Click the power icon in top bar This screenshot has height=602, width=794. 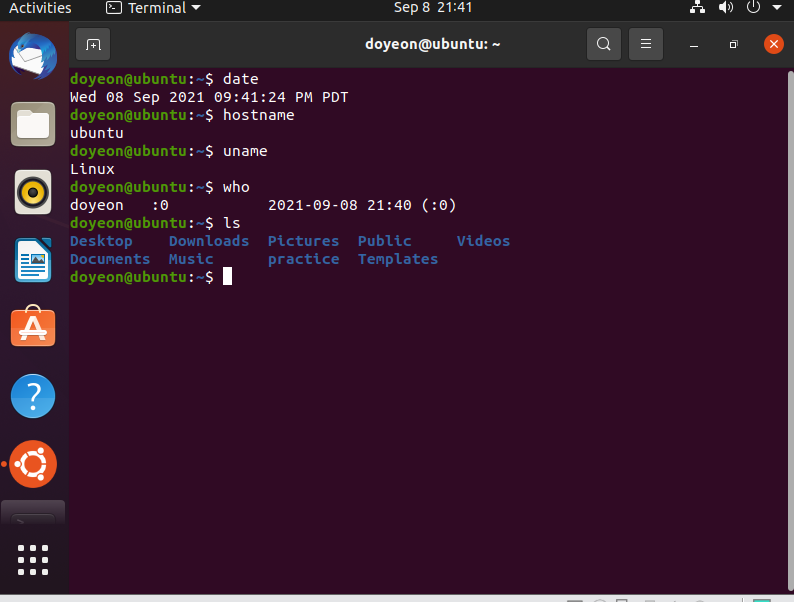pos(753,8)
